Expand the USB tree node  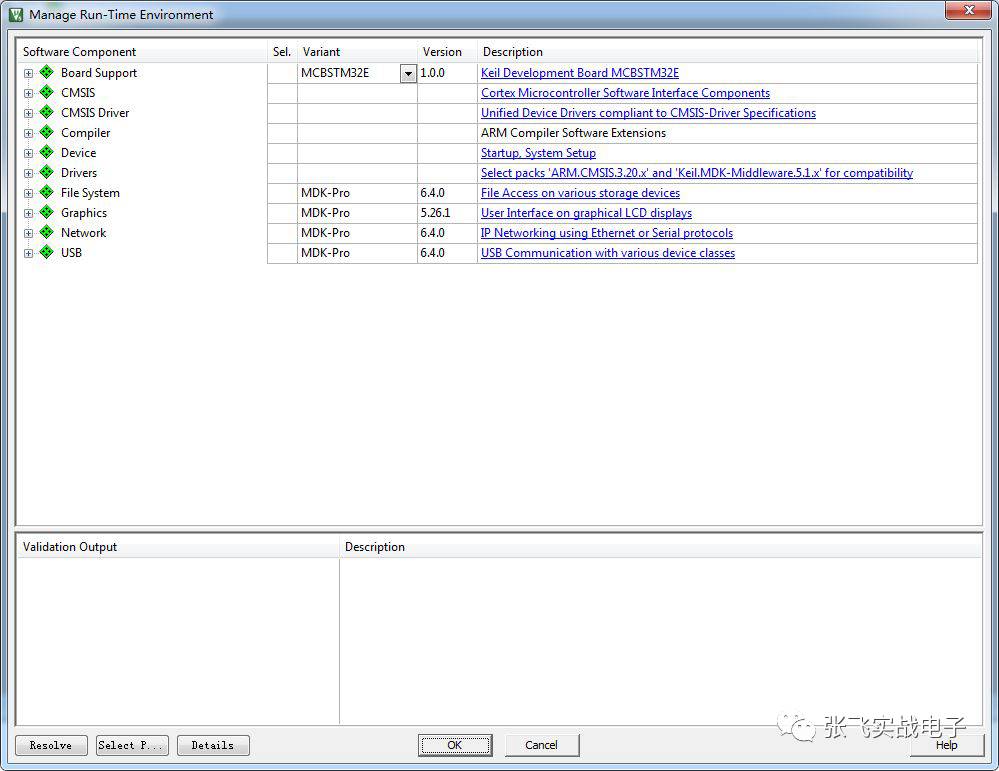point(28,253)
